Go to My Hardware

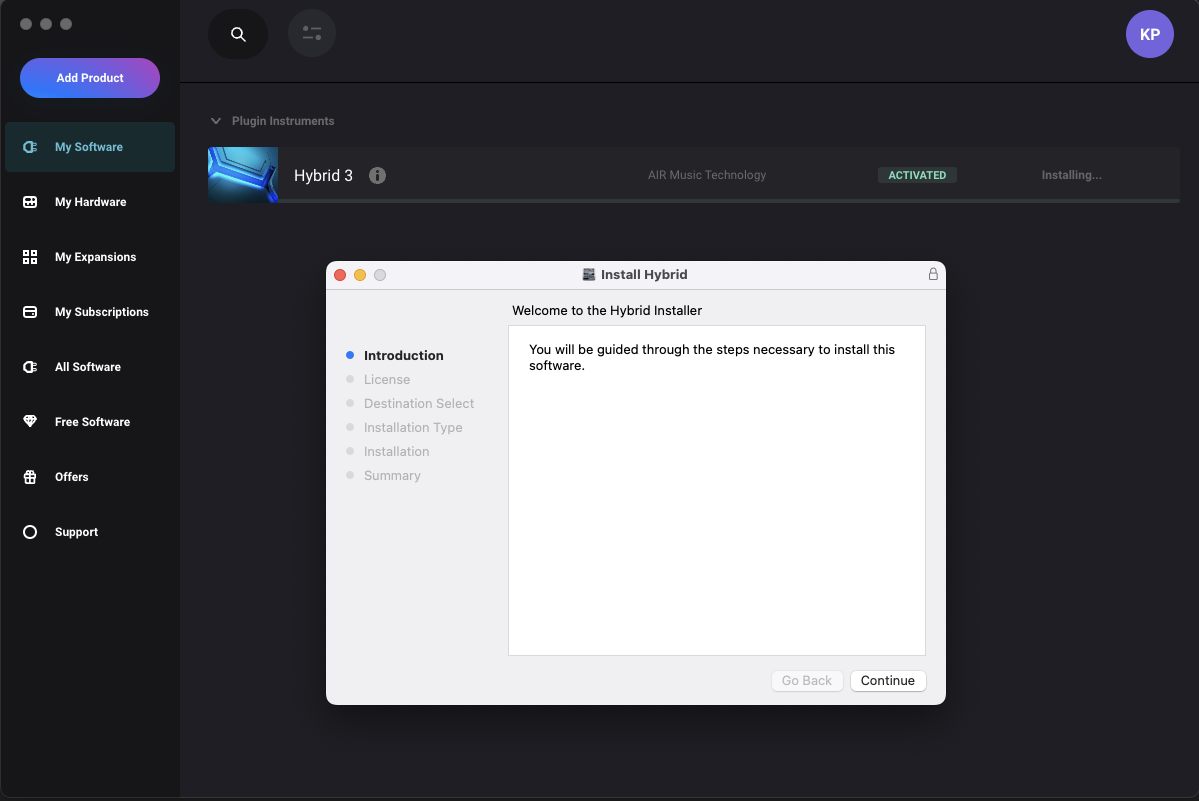coord(90,202)
